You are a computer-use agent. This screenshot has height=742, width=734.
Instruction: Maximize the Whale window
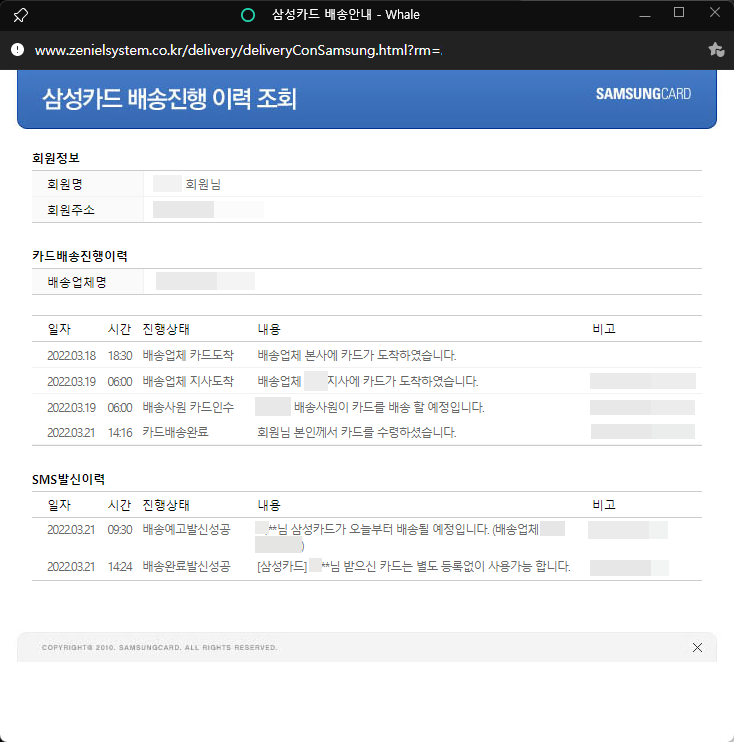(679, 12)
